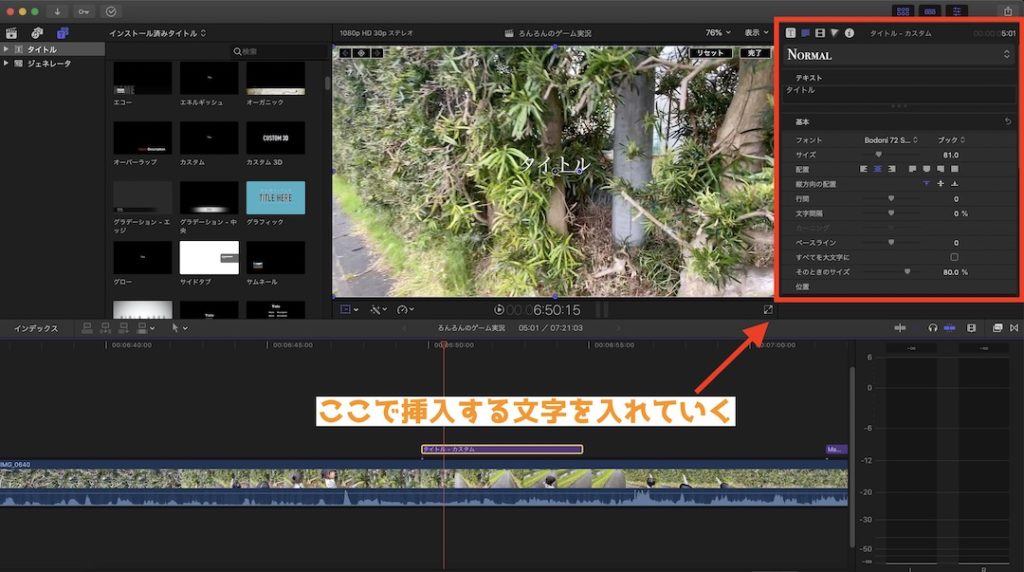This screenshot has height=572, width=1024.
Task: Click the share export icon
Action: (x=1008, y=11)
